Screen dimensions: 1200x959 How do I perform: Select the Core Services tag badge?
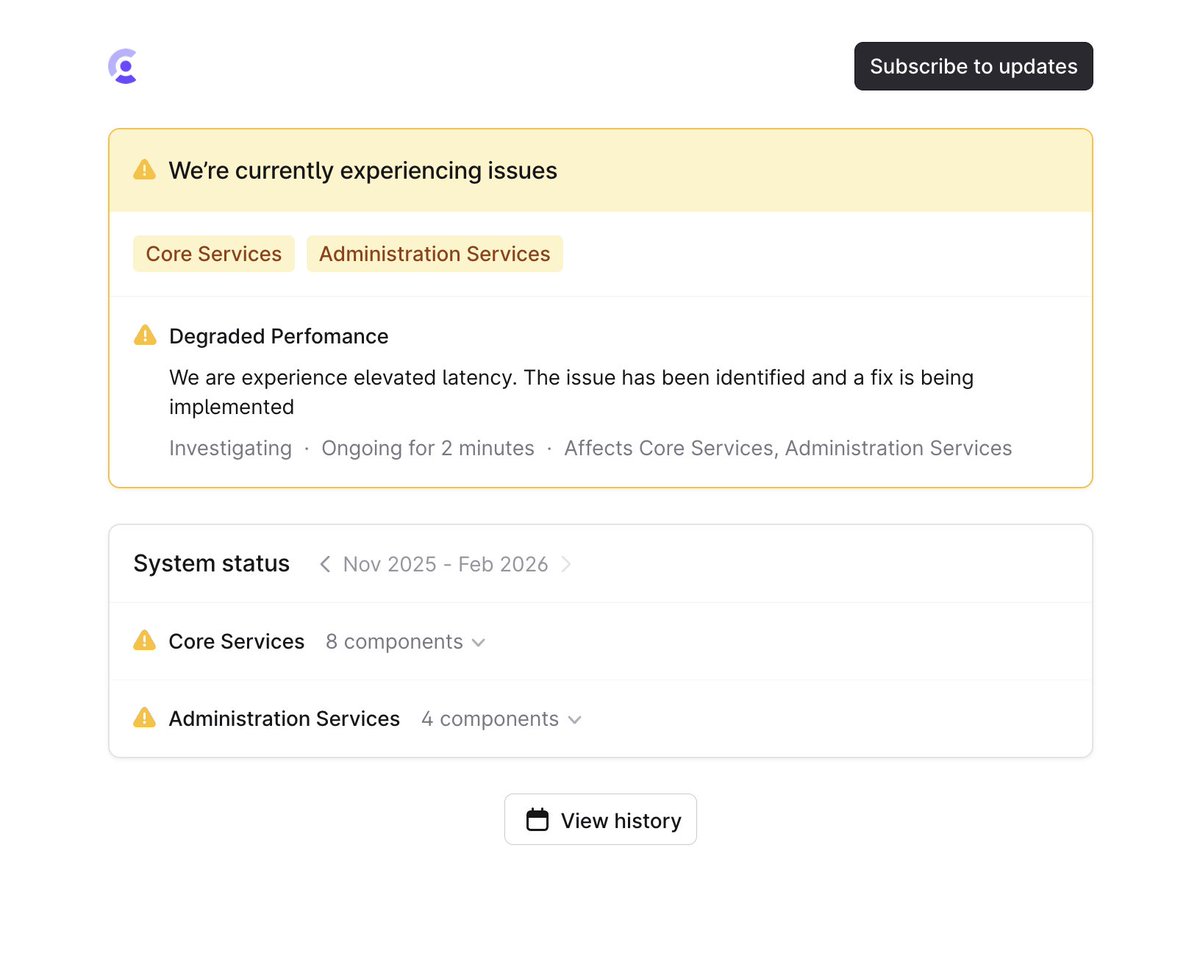tap(214, 254)
